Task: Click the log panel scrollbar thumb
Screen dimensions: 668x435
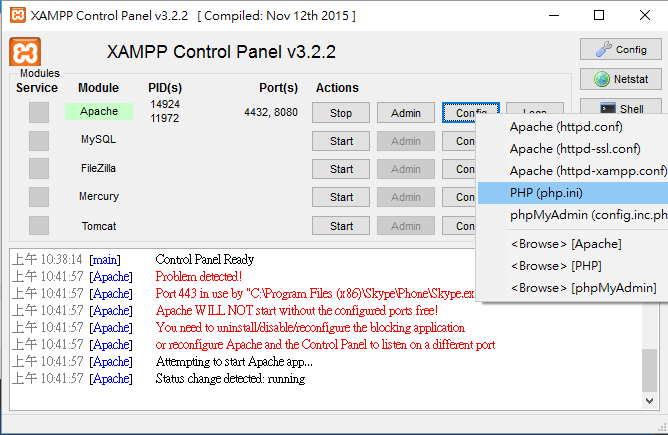Action: coord(649,370)
